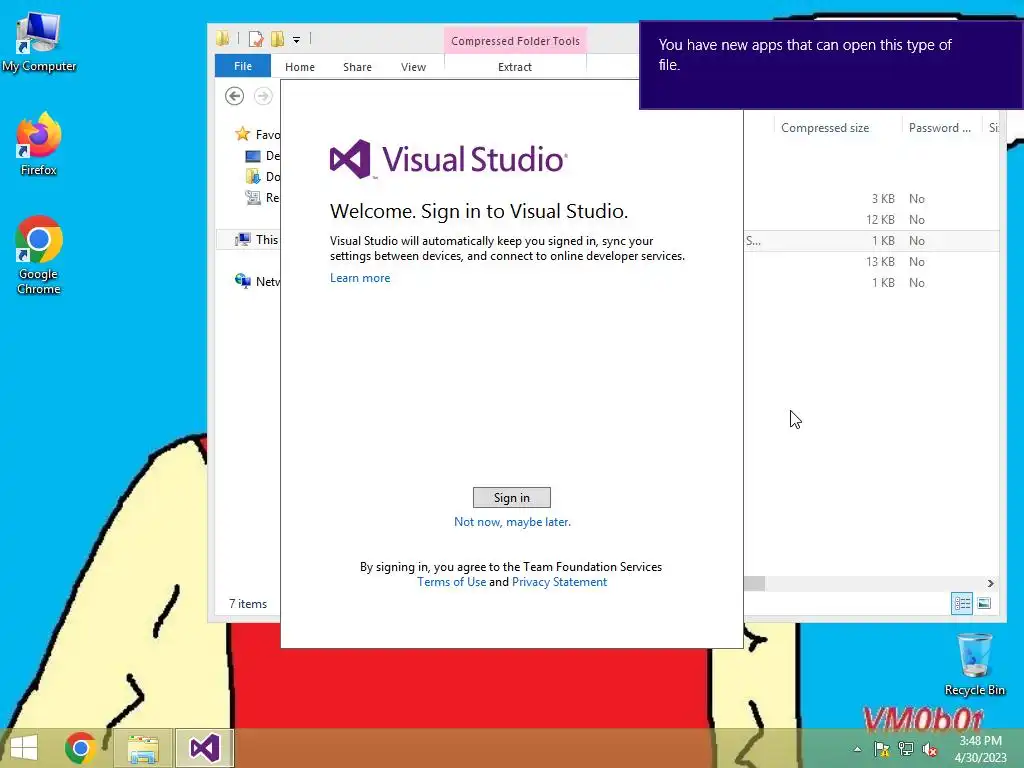Open the clock showing 3:48 PM

tap(980, 749)
